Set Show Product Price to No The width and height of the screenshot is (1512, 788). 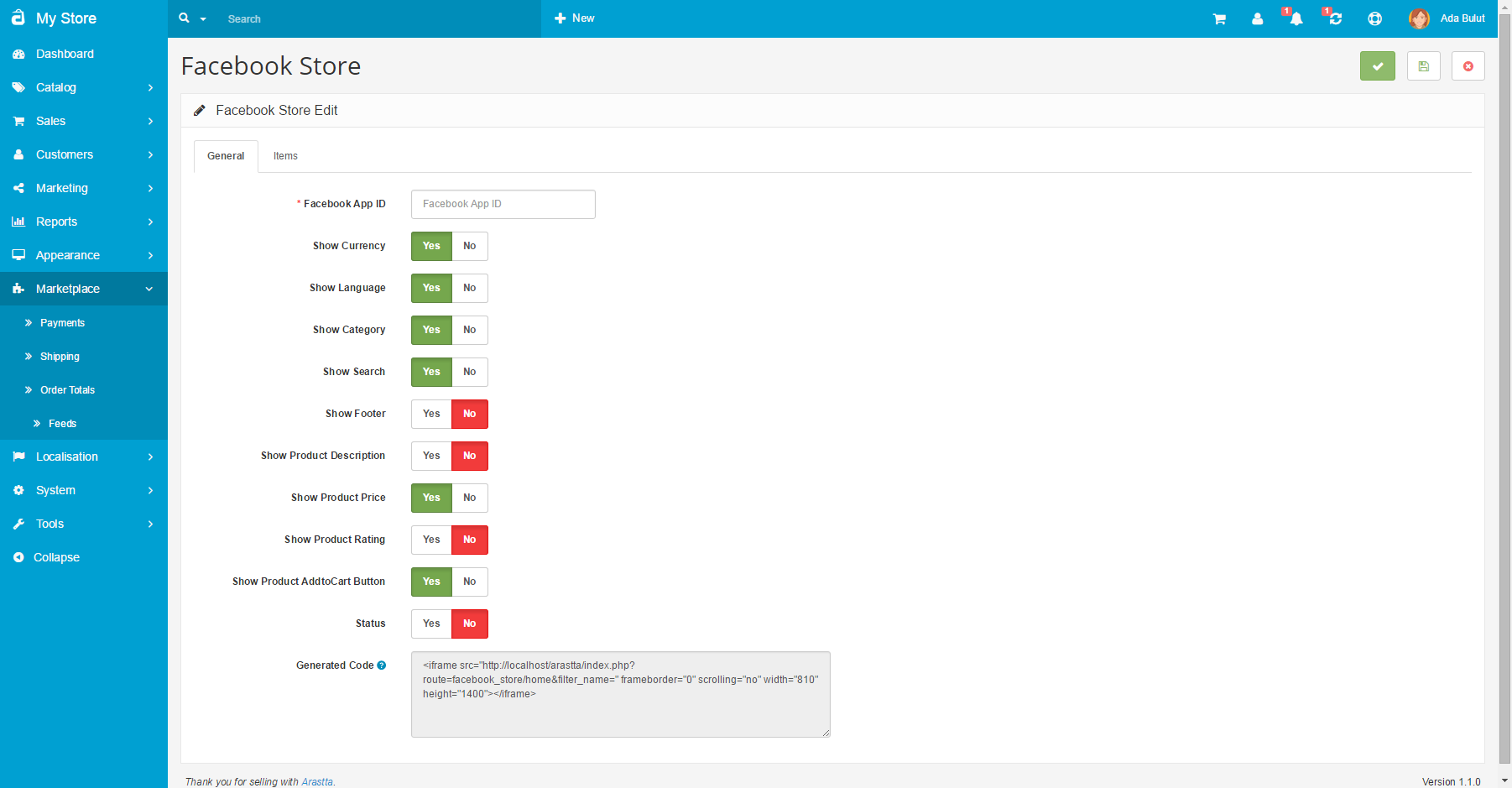click(x=470, y=498)
